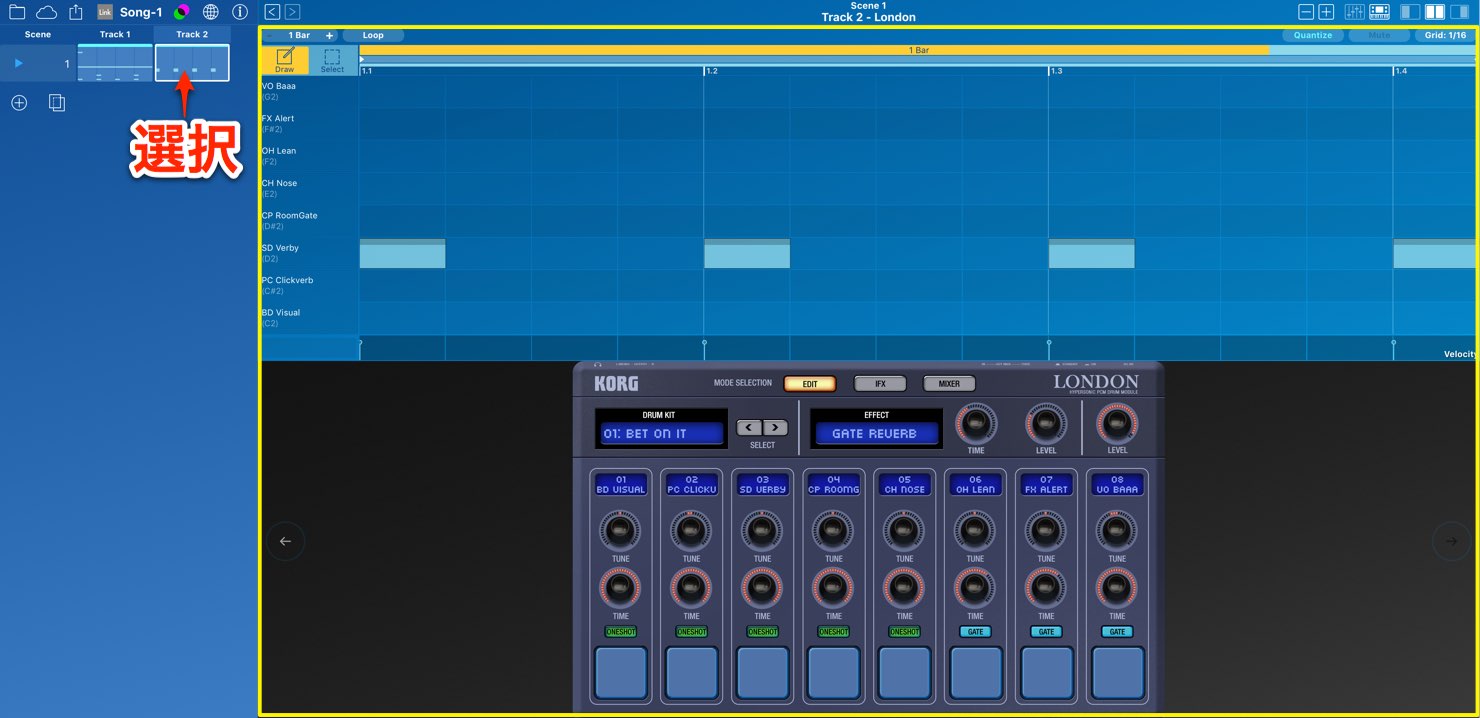Select the next drum kit arrow
The height and width of the screenshot is (718, 1480).
(775, 428)
